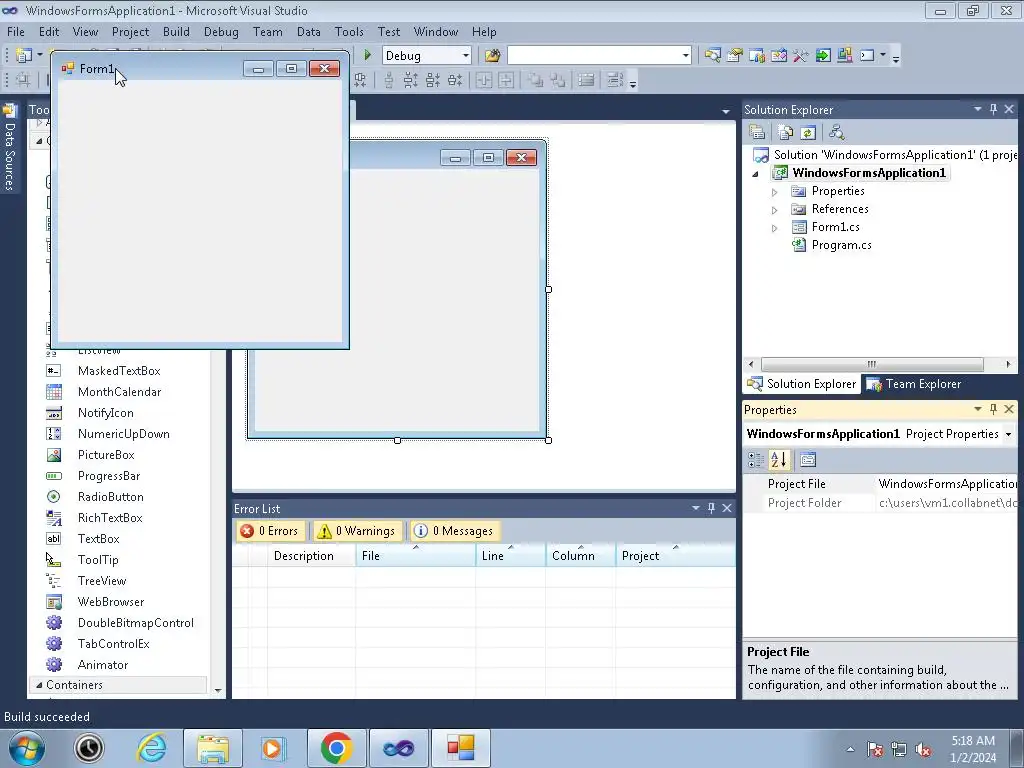Select the RadioButton control in Toolbox
Viewport: 1024px width, 768px height.
110,496
